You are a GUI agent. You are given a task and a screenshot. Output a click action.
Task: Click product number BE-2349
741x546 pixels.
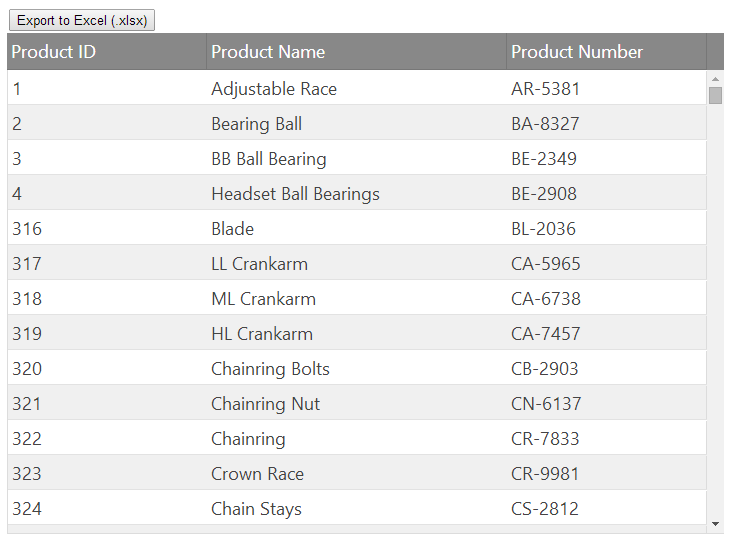point(544,159)
